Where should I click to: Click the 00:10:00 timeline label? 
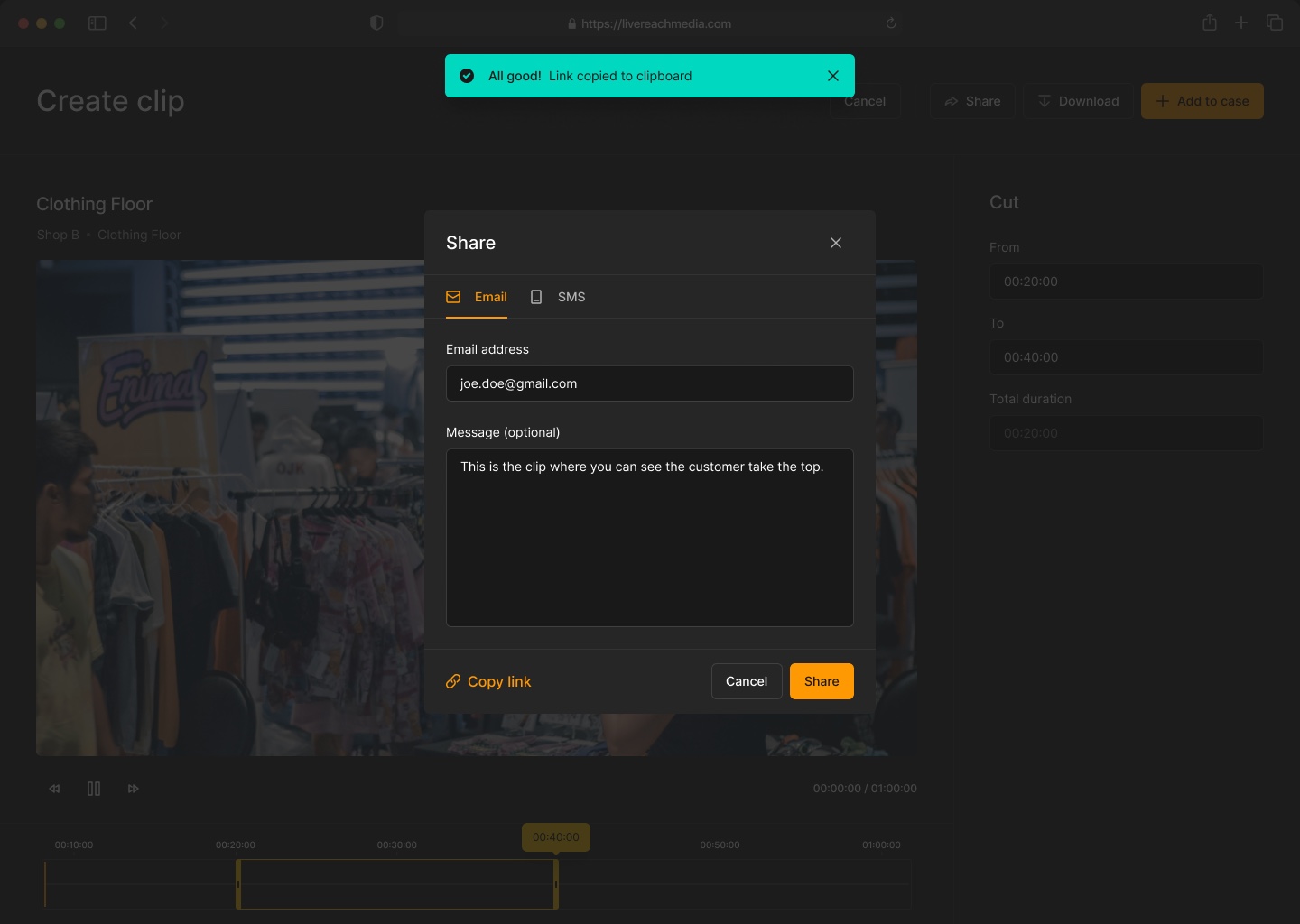pos(74,845)
